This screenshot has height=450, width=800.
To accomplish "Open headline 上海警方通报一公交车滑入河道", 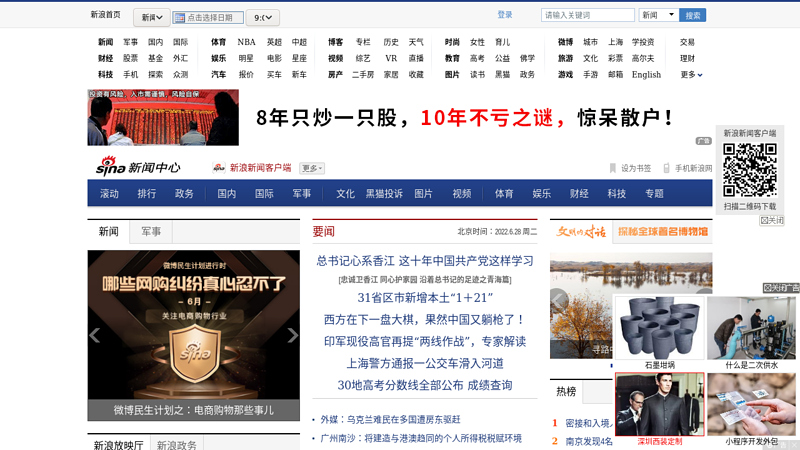I will (x=425, y=363).
